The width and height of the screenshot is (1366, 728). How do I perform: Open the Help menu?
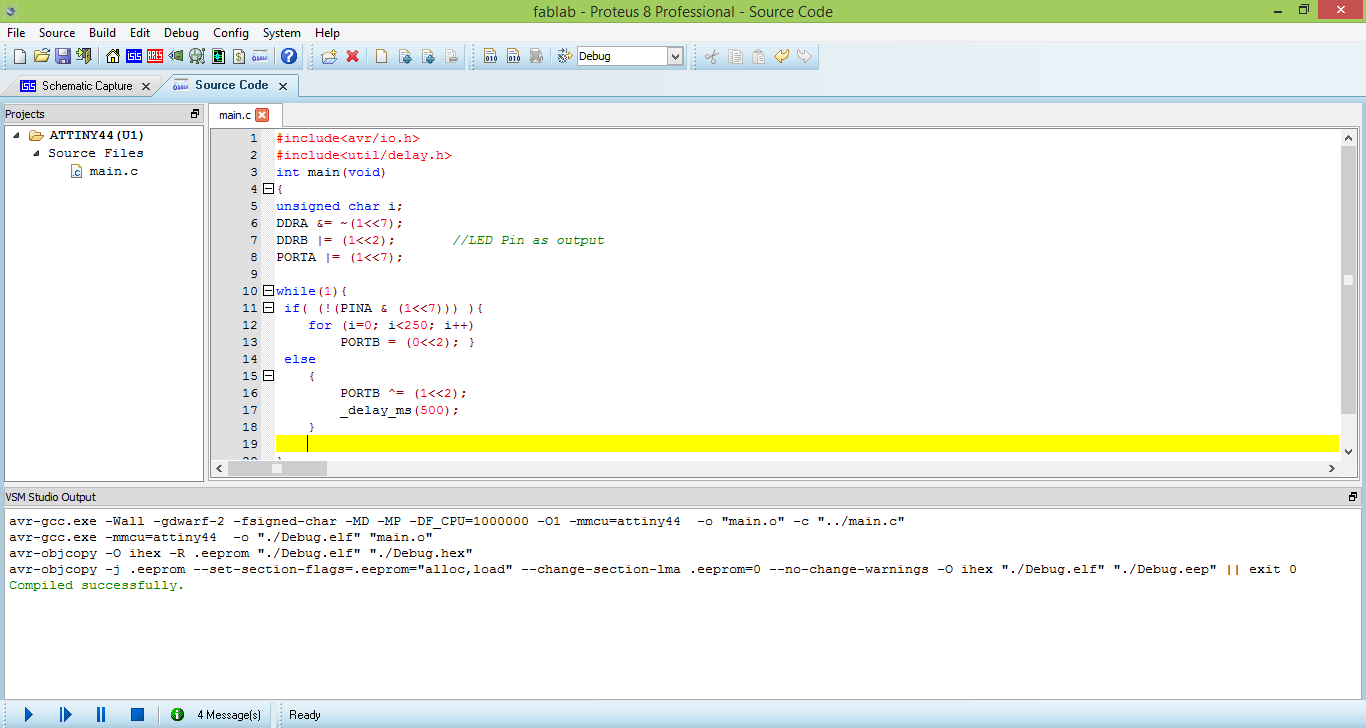pyautogui.click(x=327, y=33)
